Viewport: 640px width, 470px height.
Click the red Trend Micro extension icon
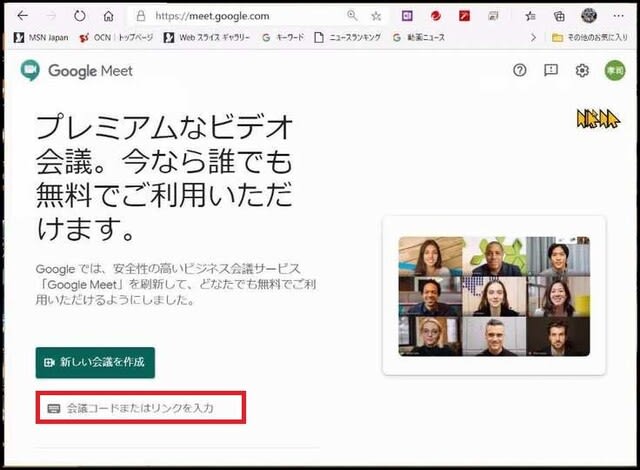pos(436,16)
